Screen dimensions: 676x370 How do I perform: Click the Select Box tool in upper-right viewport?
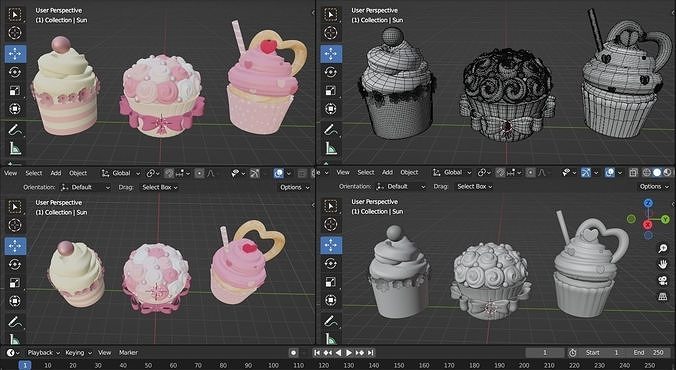point(331,15)
